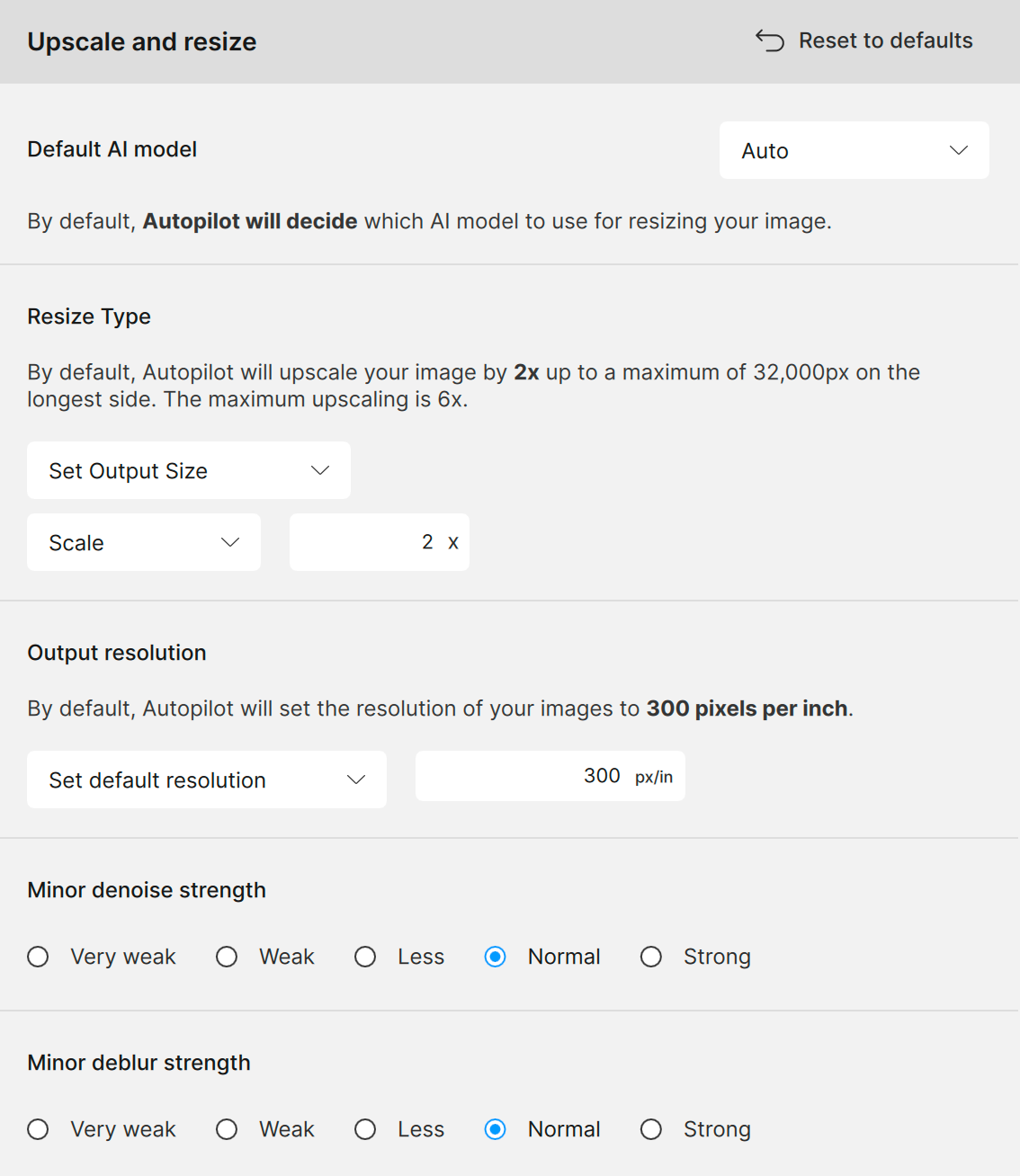Select Normal minor deblur strength
Image resolution: width=1020 pixels, height=1176 pixels.
[495, 1129]
